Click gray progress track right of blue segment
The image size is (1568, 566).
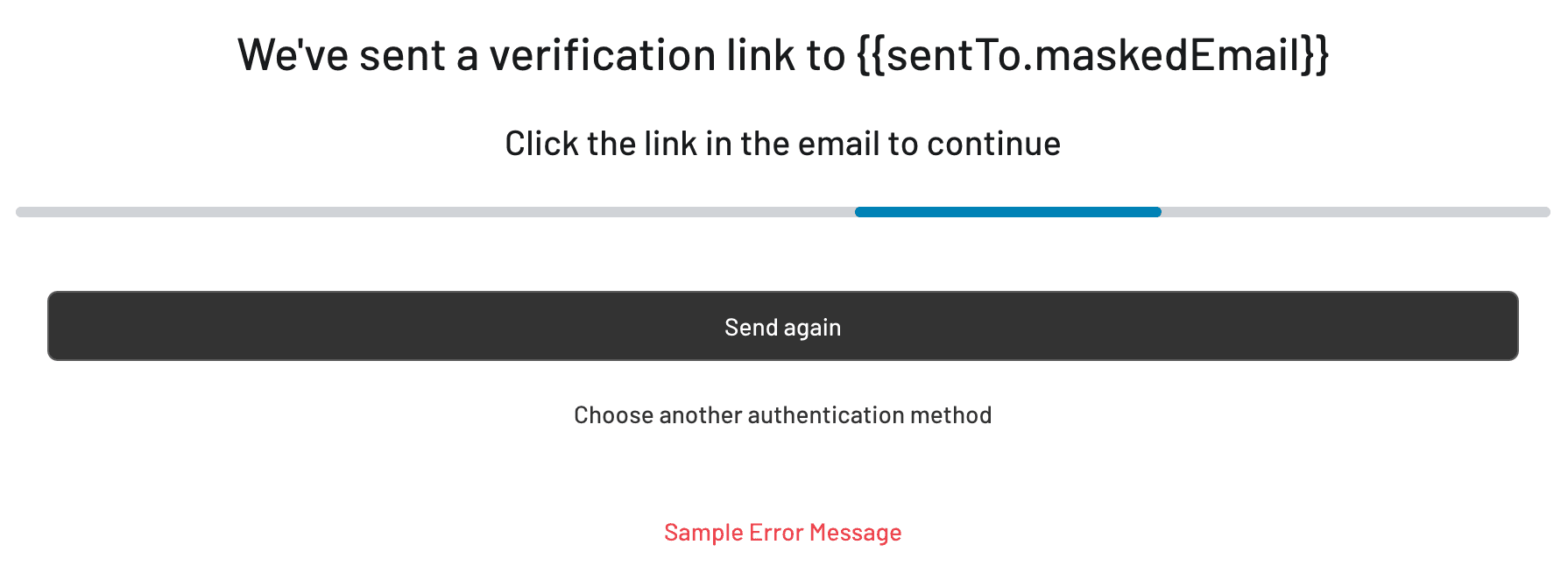point(1354,212)
